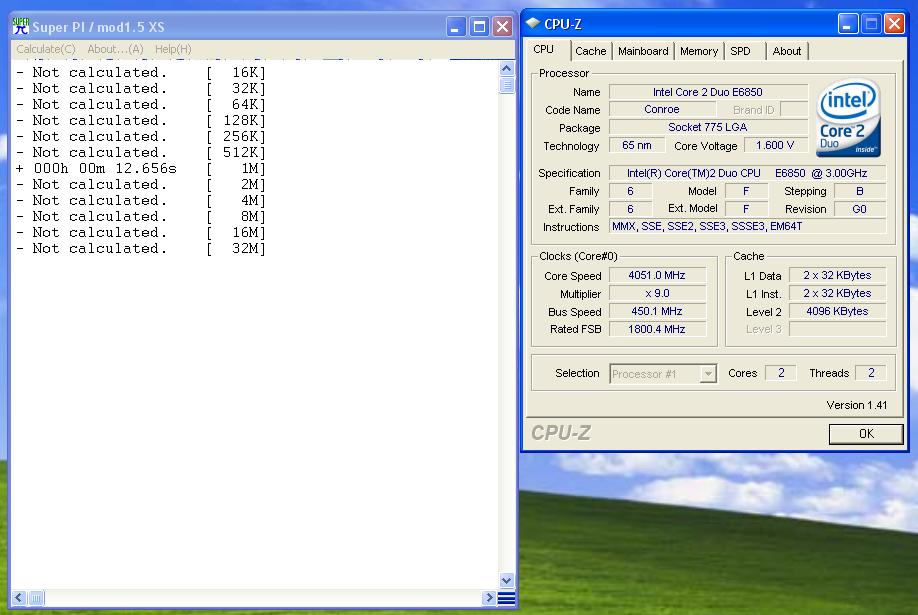Minimize the CPU-Z window
918x615 pixels.
pos(847,24)
